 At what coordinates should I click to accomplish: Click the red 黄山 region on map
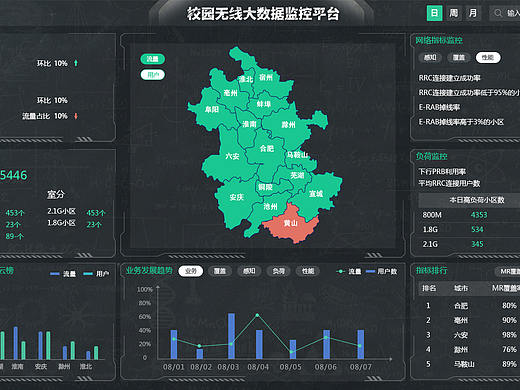[291, 223]
